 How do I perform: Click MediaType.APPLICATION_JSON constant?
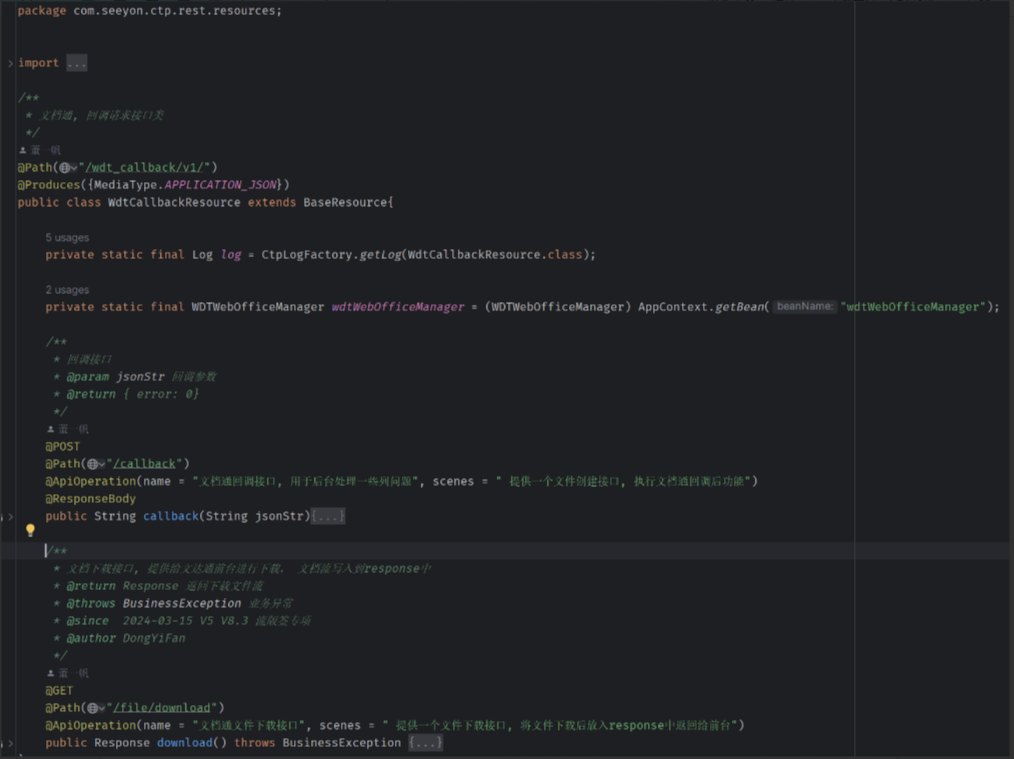tap(185, 185)
